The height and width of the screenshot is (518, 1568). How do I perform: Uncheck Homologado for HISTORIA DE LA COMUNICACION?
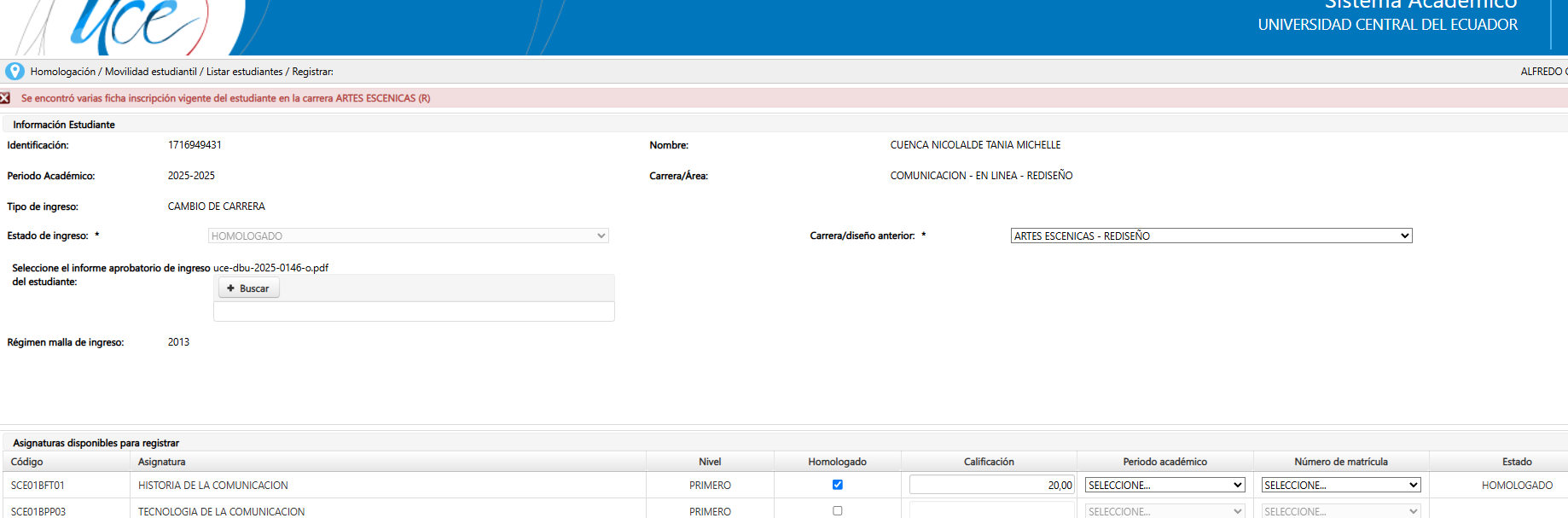[838, 485]
